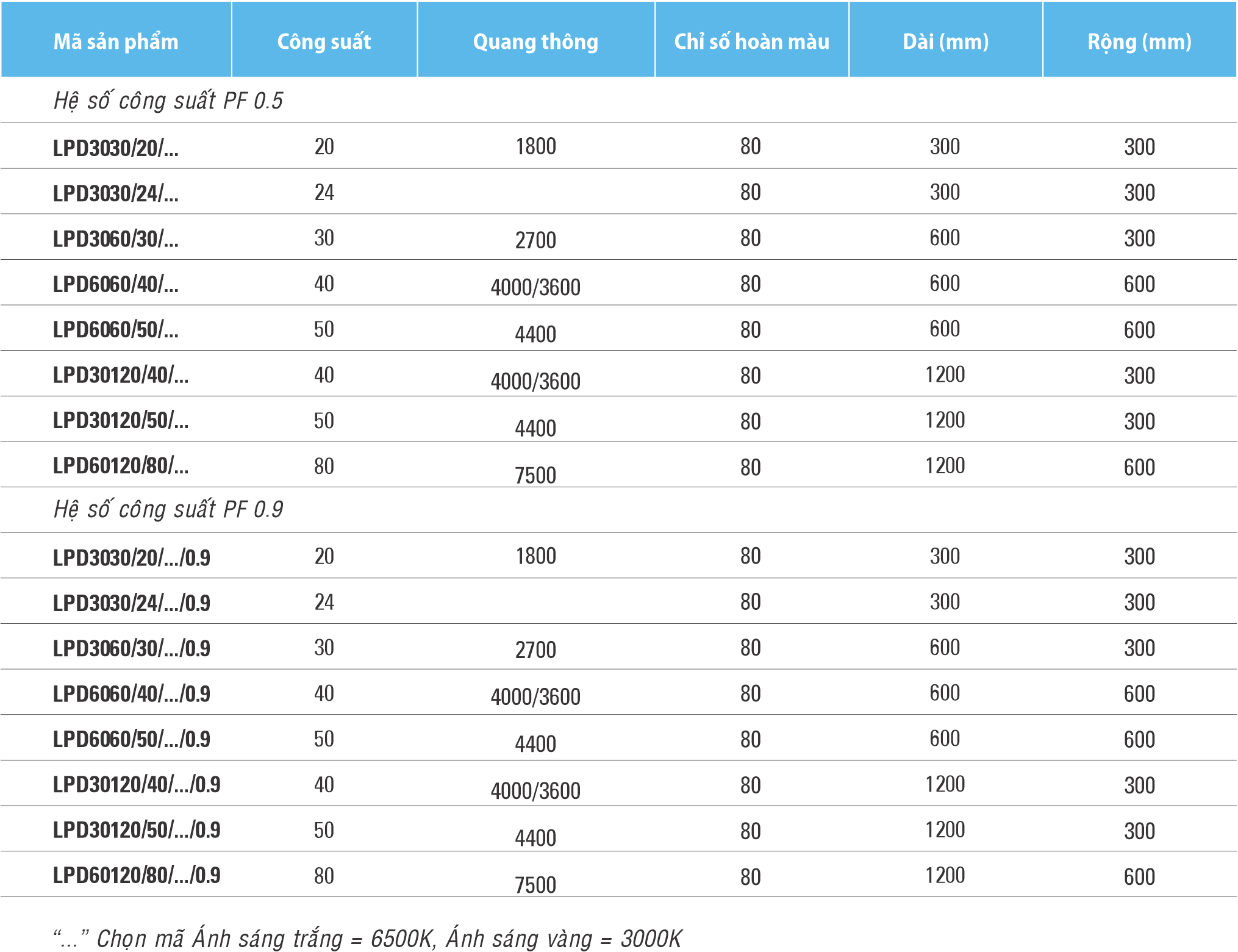Click width 600 in LPD60120/80/.../0.9 row

1140,877
